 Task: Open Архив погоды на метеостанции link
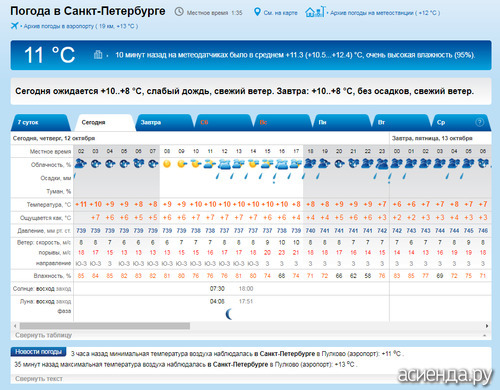(385, 13)
